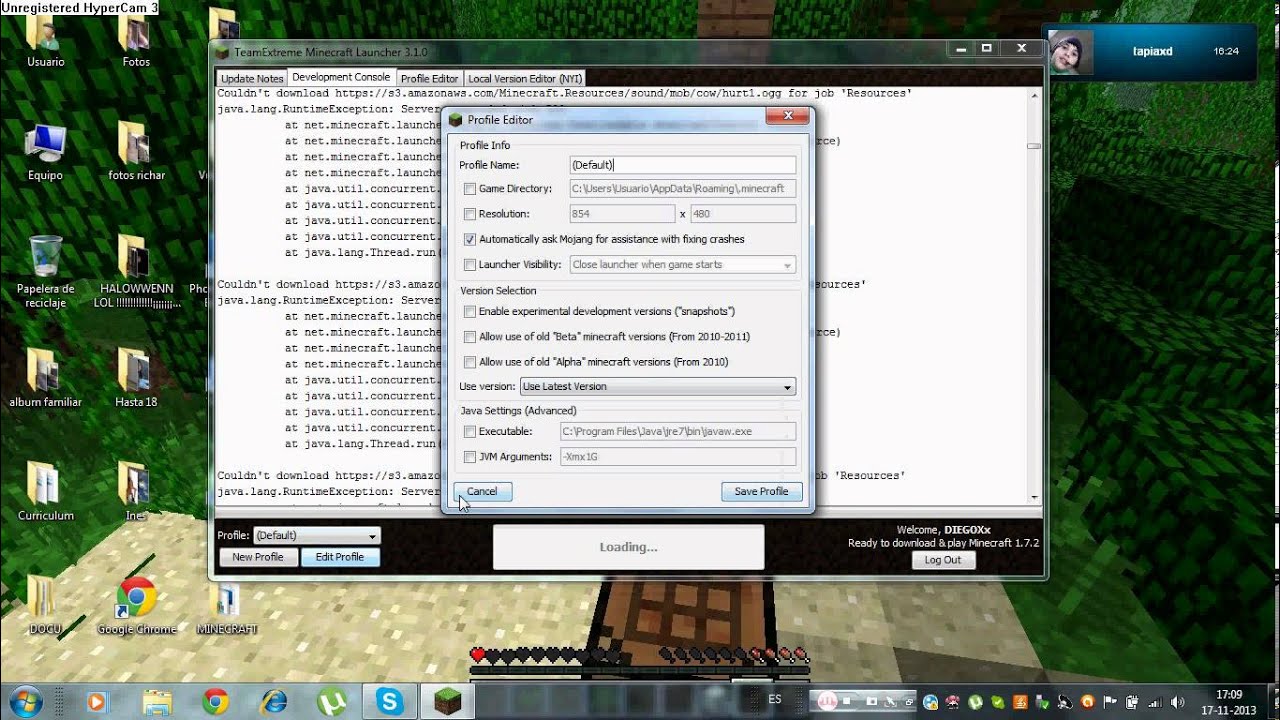Click the console scrollbar up arrow
Image resolution: width=1280 pixels, height=720 pixels.
[1034, 94]
